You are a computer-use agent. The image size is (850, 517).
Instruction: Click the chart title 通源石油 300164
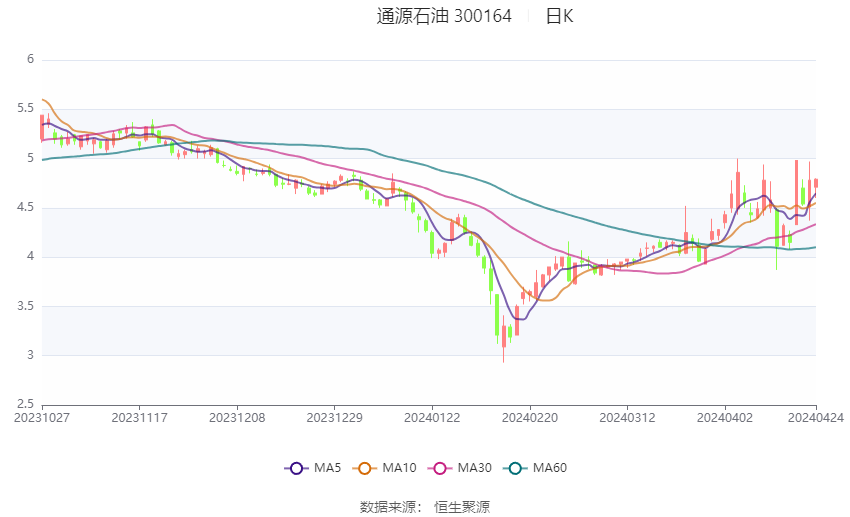tap(444, 16)
